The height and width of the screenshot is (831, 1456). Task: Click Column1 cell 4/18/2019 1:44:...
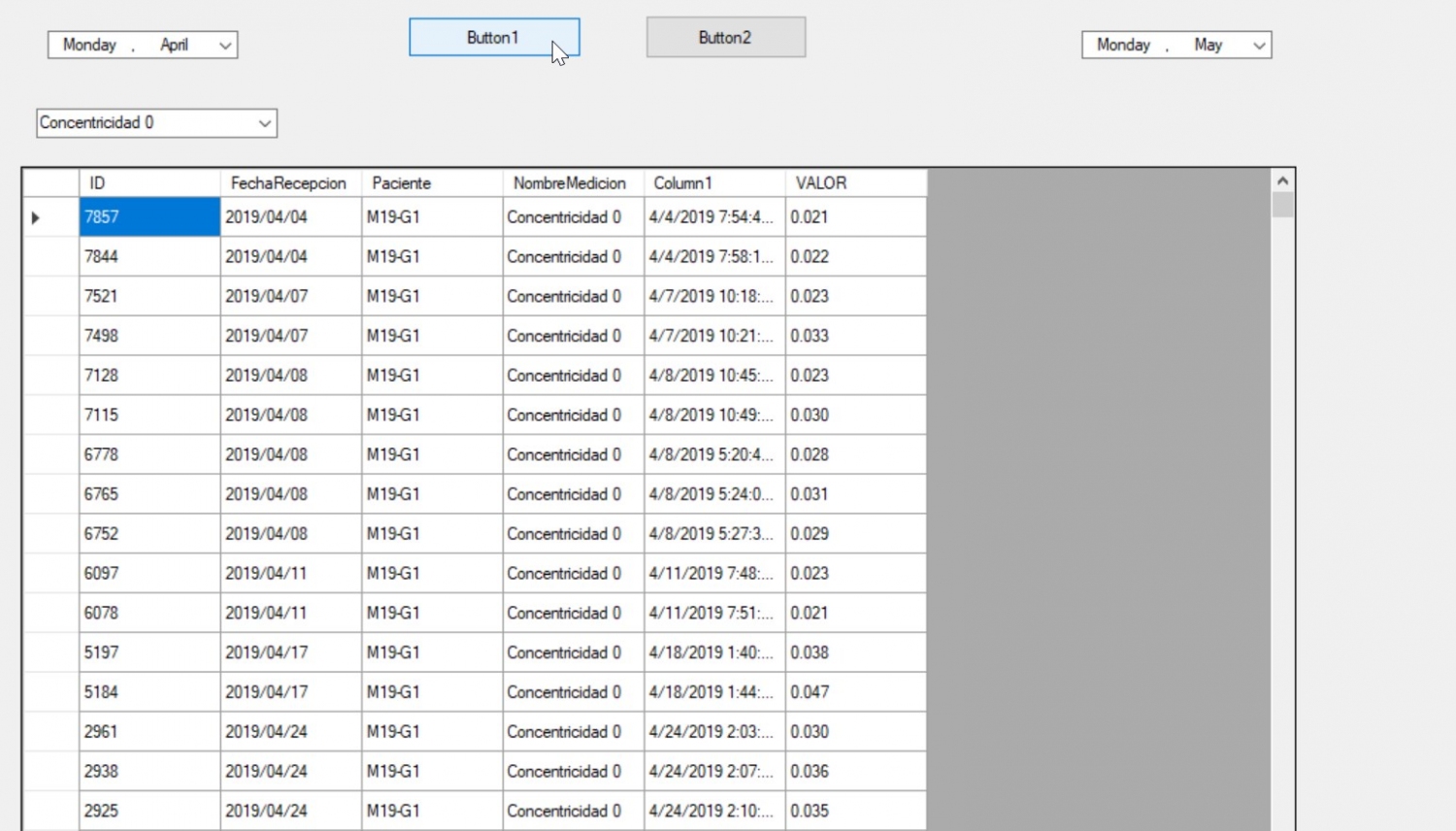click(714, 692)
